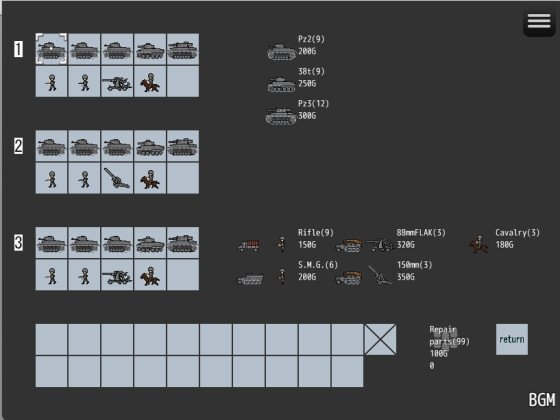Screen dimensions: 560x420
Task: Select the first infantry soldier in squad 3
Action: (51, 275)
